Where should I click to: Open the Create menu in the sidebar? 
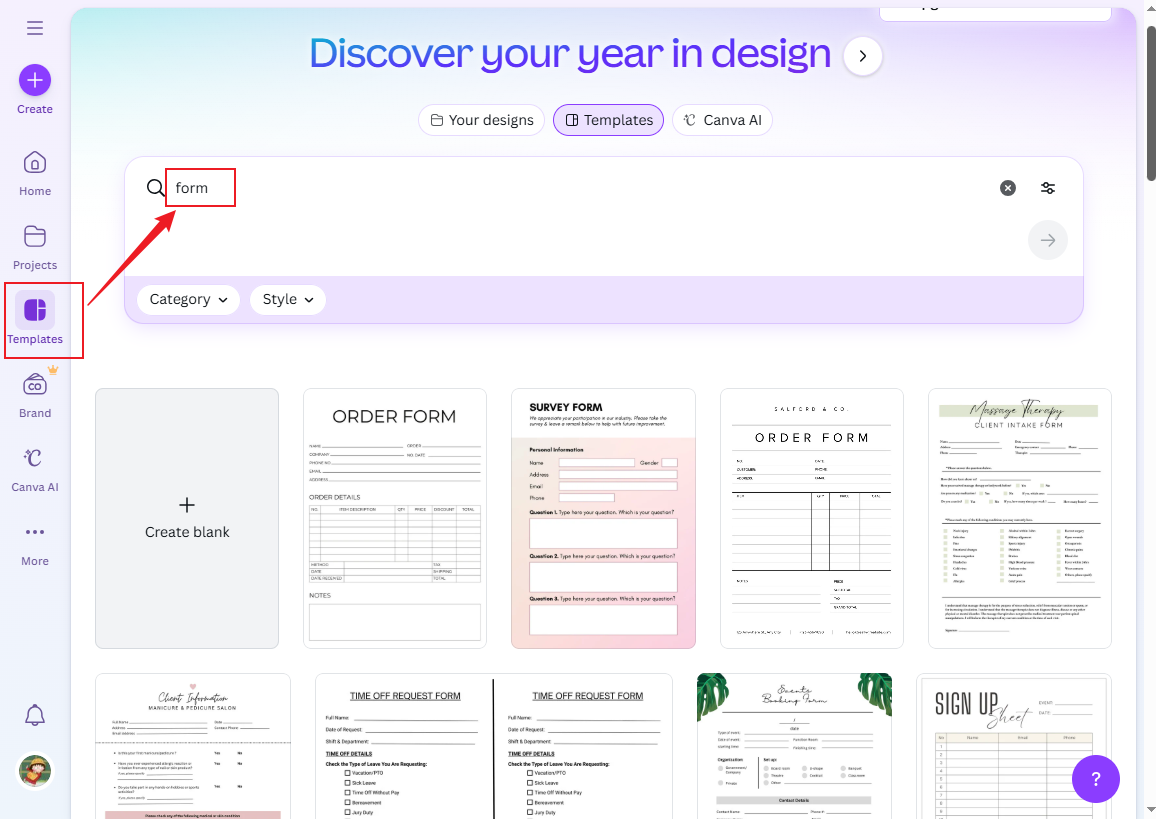point(34,79)
